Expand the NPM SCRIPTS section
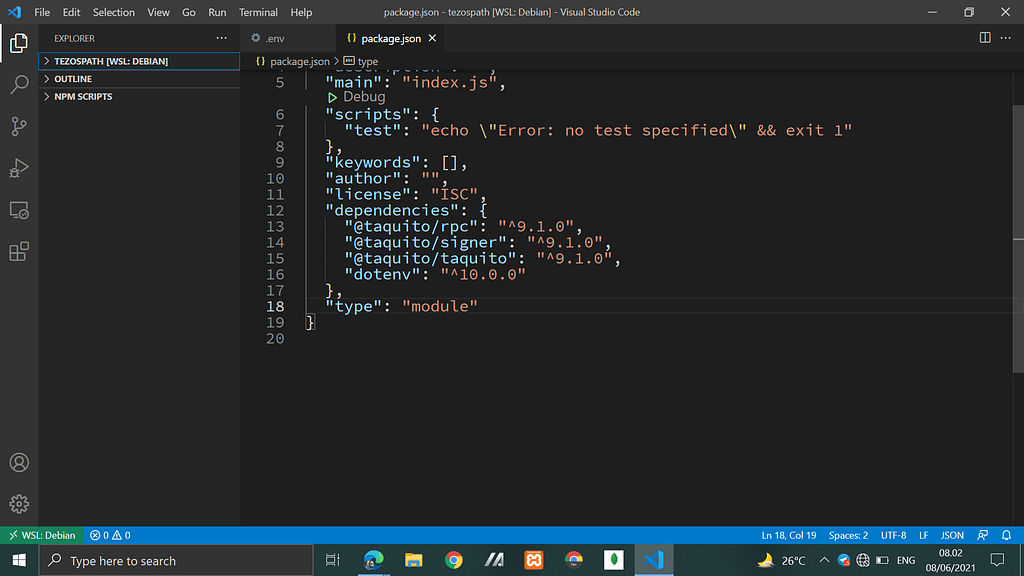Viewport: 1024px width, 576px height. click(139, 97)
